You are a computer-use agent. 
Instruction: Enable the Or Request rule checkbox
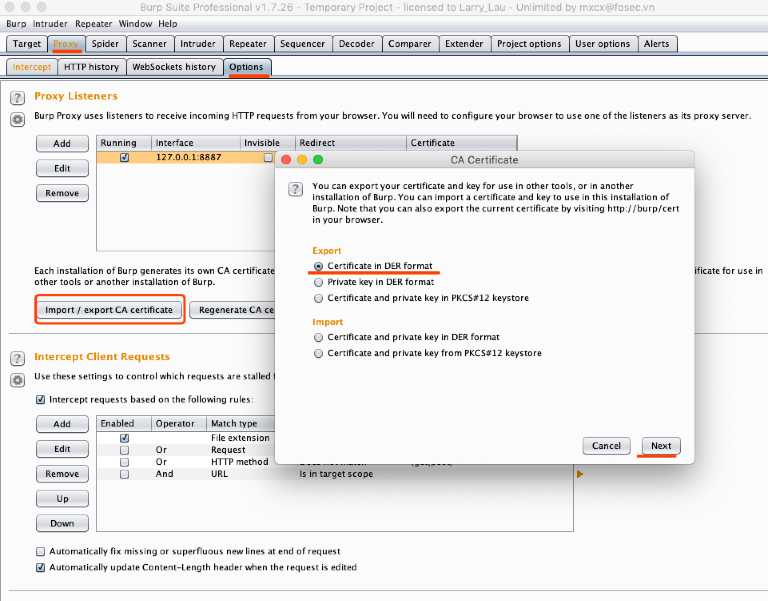tap(125, 450)
